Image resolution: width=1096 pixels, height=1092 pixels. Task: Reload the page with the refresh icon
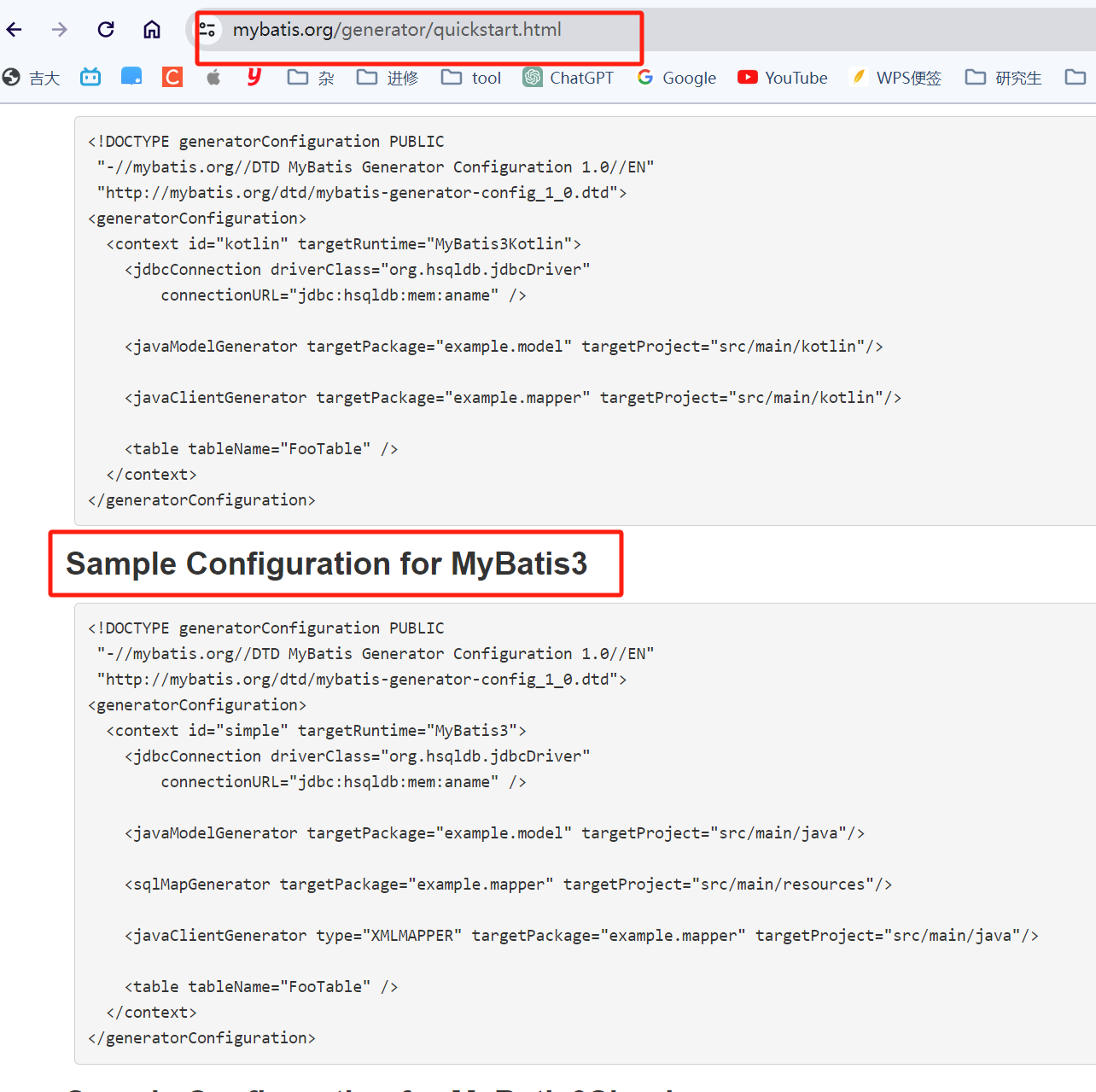(x=106, y=30)
